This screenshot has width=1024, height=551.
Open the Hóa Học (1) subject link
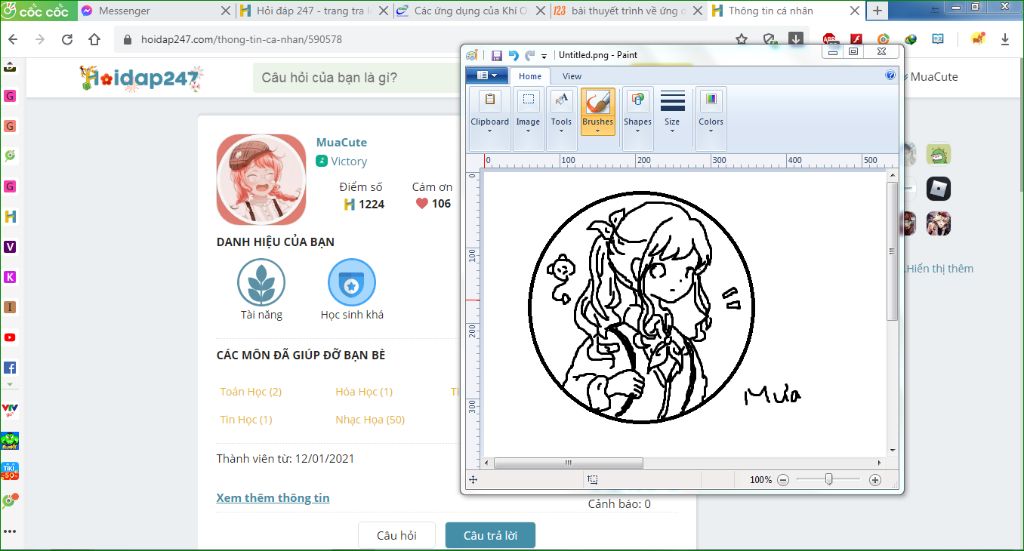[x=364, y=392]
